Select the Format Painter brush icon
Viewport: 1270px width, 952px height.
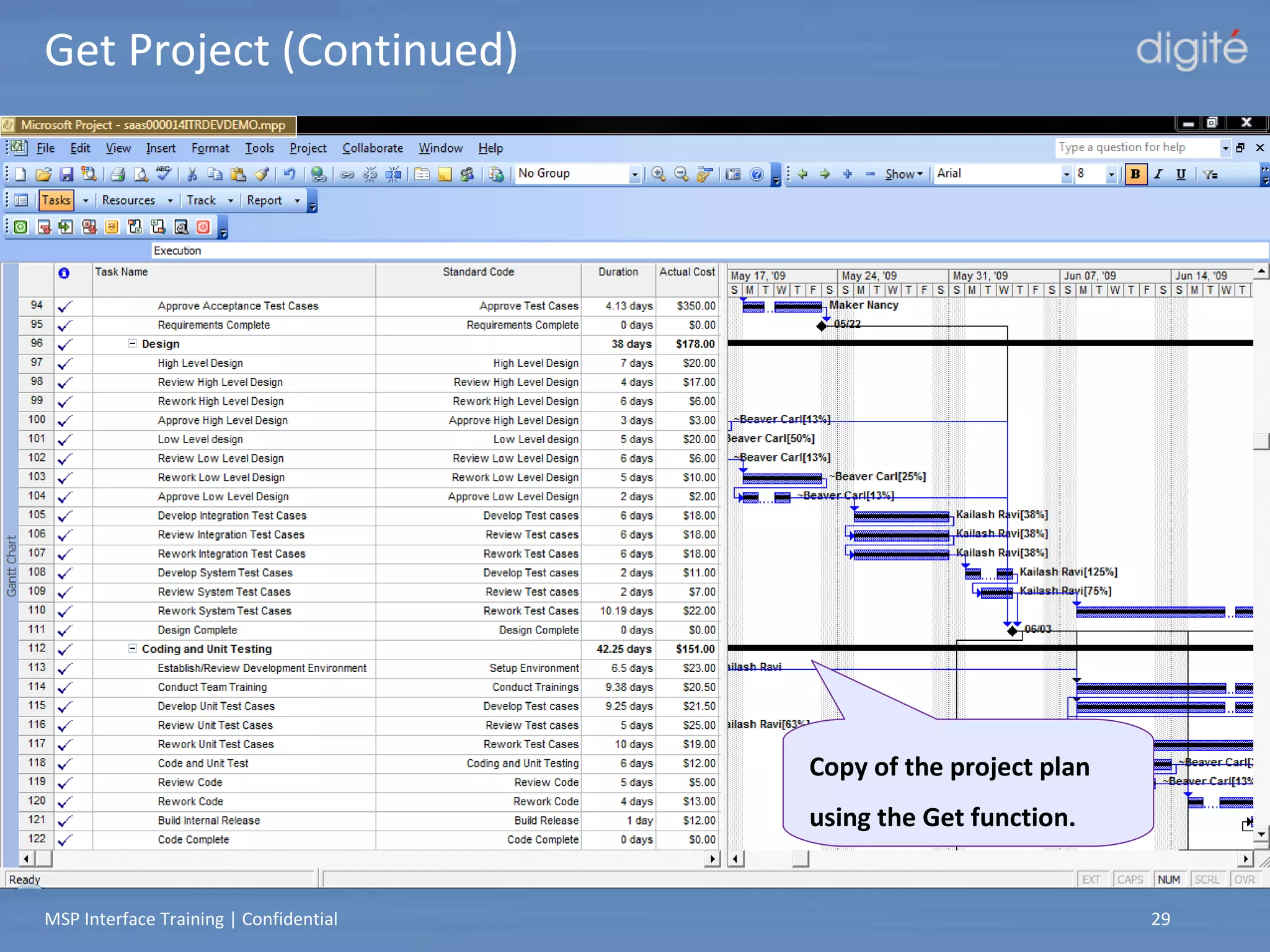tap(261, 175)
